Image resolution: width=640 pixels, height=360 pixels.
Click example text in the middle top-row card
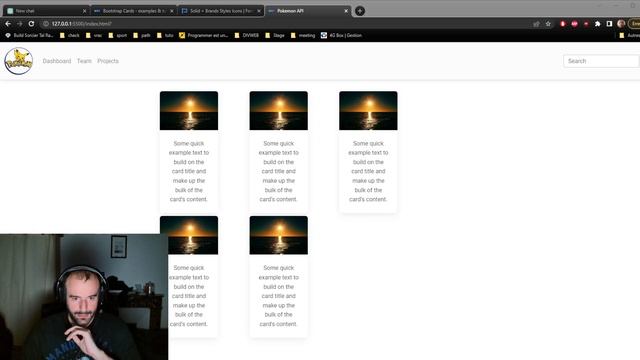coord(279,171)
